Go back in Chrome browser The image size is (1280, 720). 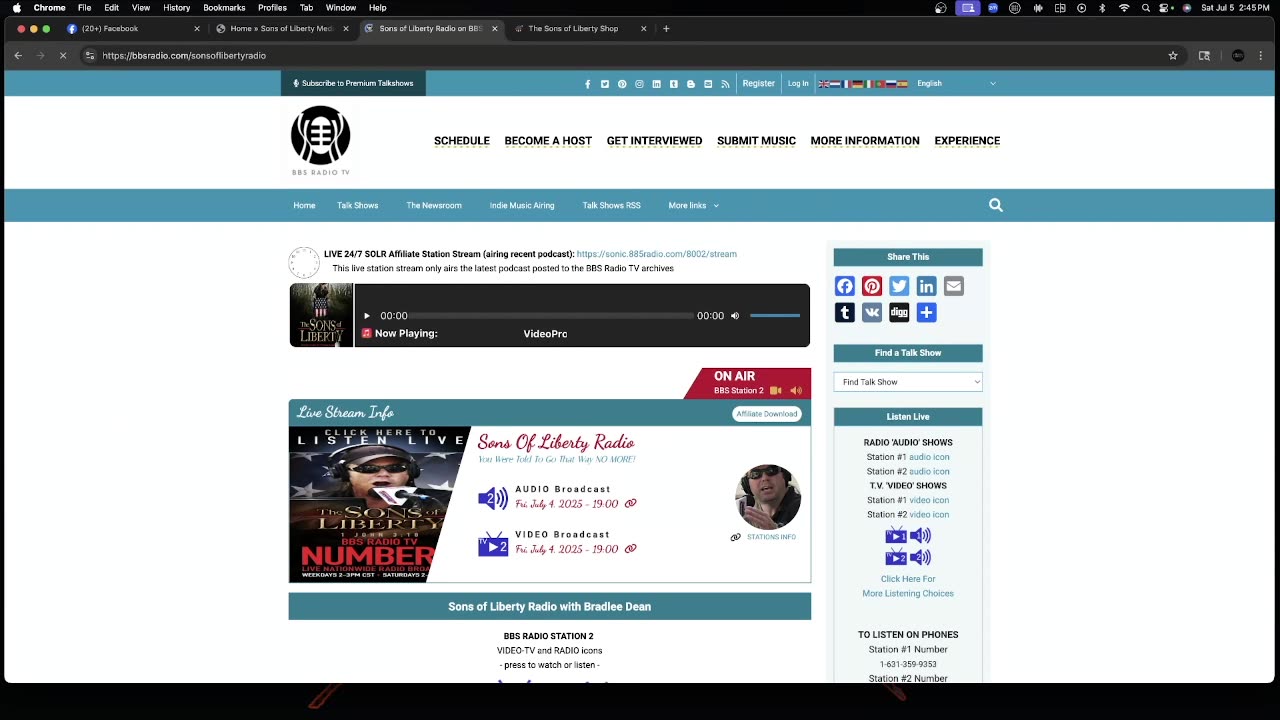pyautogui.click(x=18, y=56)
